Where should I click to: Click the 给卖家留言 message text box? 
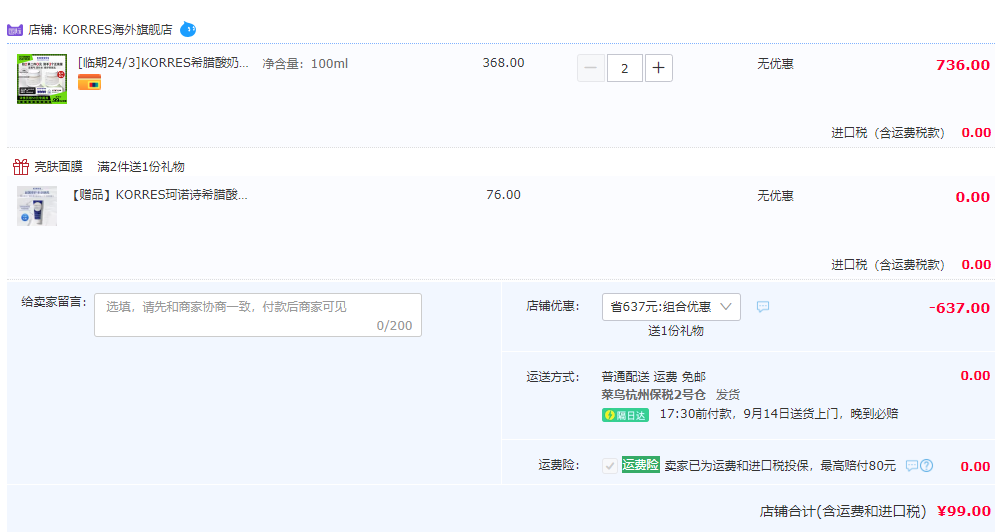click(258, 315)
